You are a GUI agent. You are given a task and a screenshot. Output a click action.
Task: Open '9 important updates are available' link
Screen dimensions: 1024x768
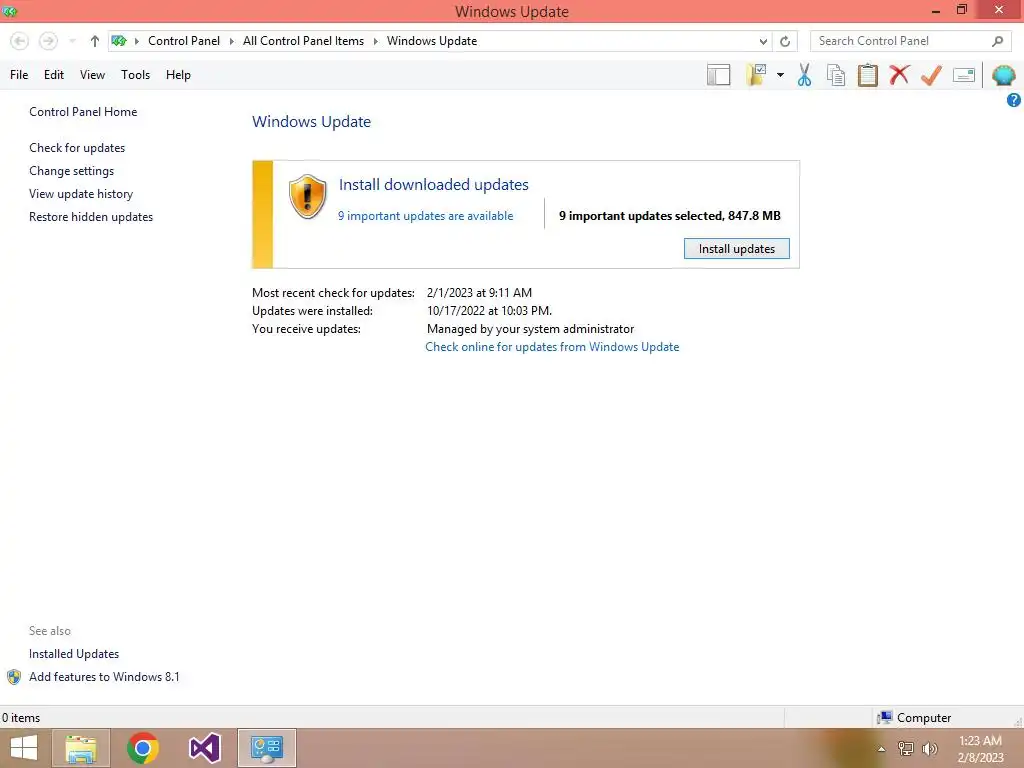point(425,216)
